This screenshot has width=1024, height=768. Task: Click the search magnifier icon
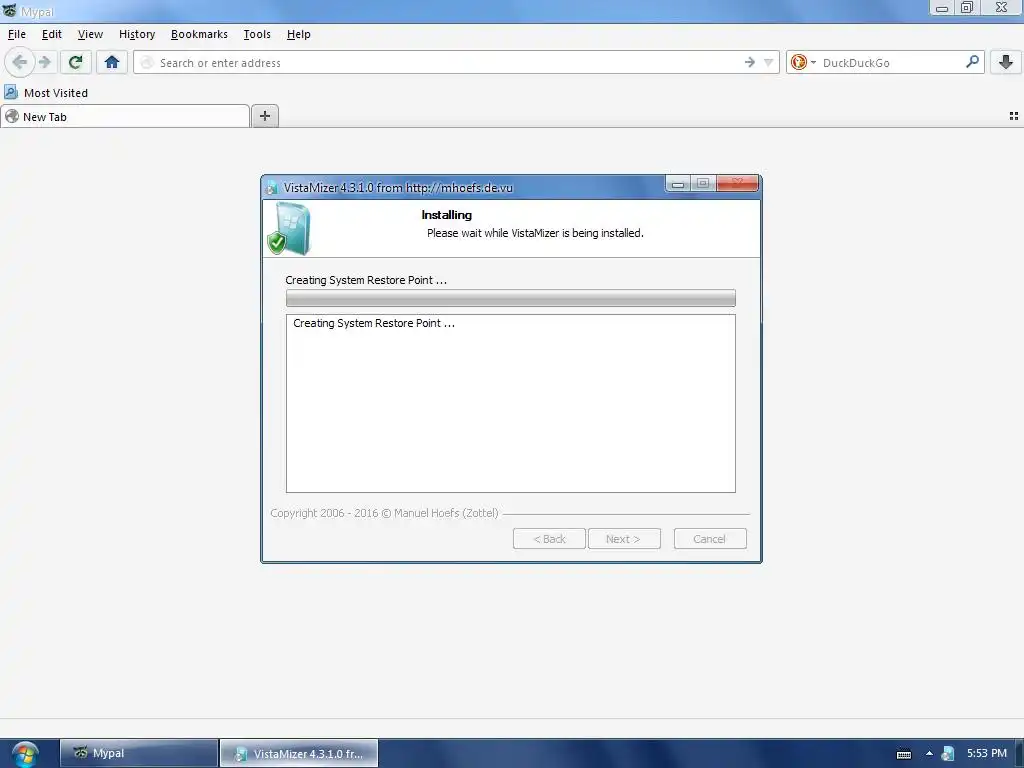(972, 62)
